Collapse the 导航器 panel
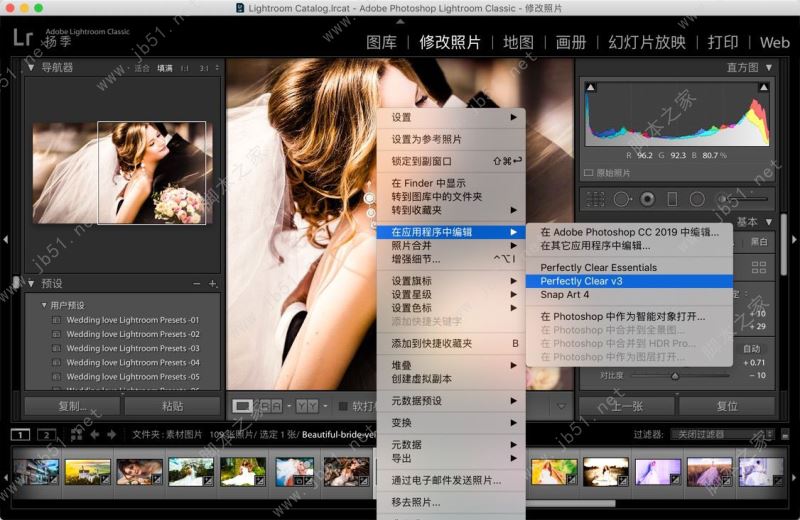 (x=31, y=67)
